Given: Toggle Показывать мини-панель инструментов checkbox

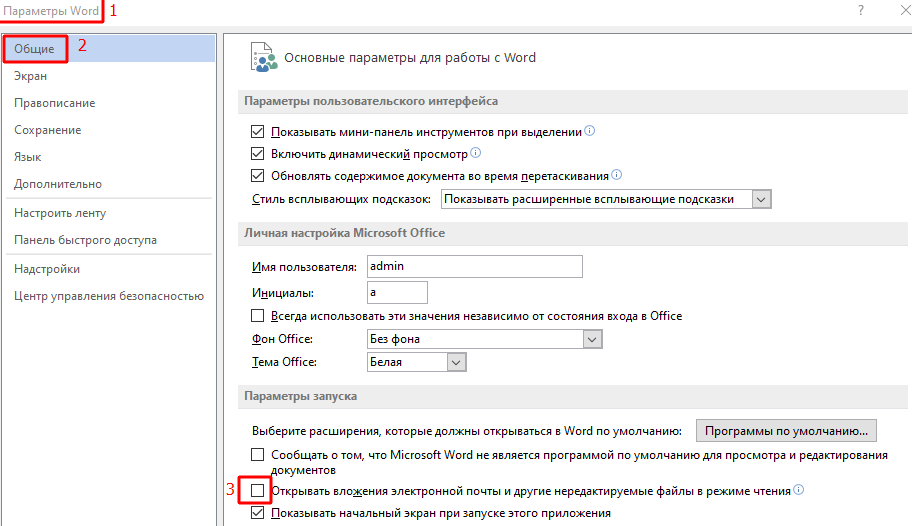Looking at the screenshot, I should 257,132.
